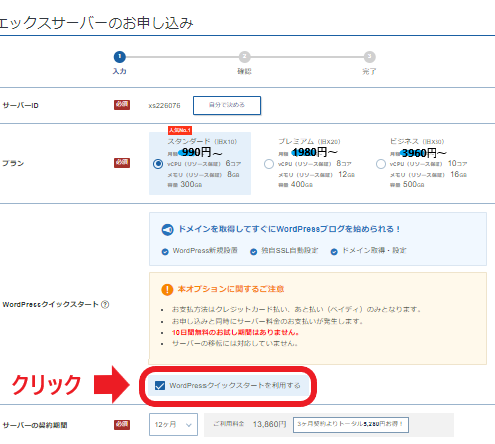This screenshot has height=444, width=495.
Task: Open the 12ヶ月 contract period dropdown
Action: (x=173, y=424)
